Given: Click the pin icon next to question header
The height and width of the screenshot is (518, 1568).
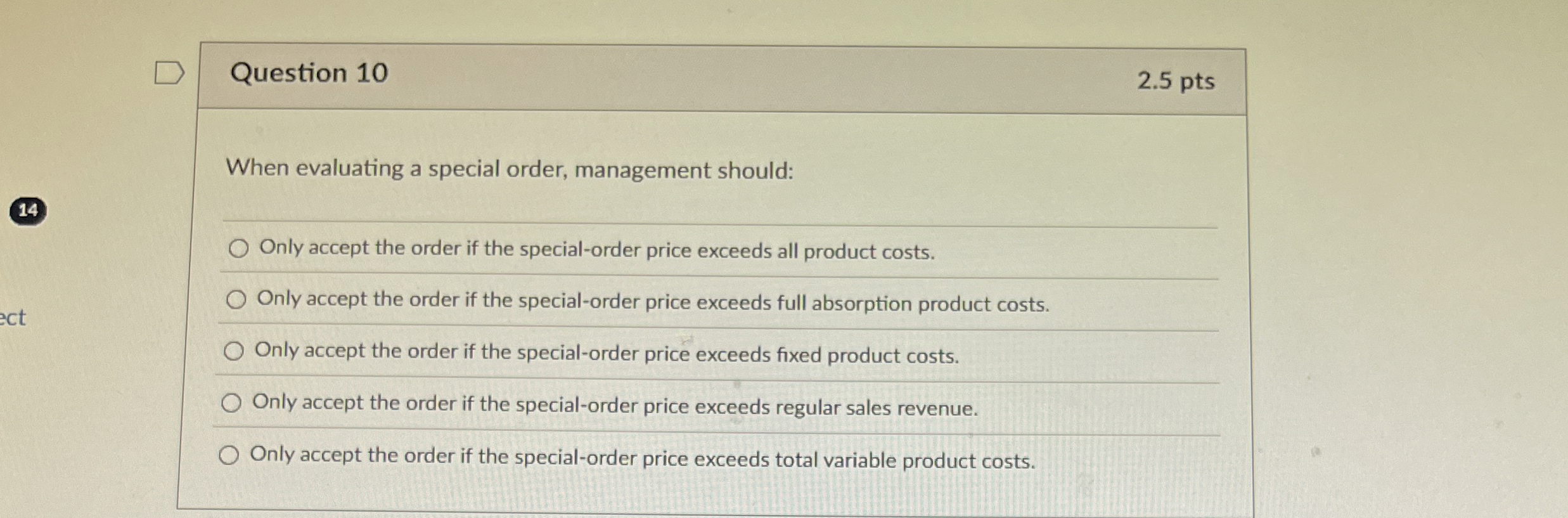Looking at the screenshot, I should (x=171, y=72).
